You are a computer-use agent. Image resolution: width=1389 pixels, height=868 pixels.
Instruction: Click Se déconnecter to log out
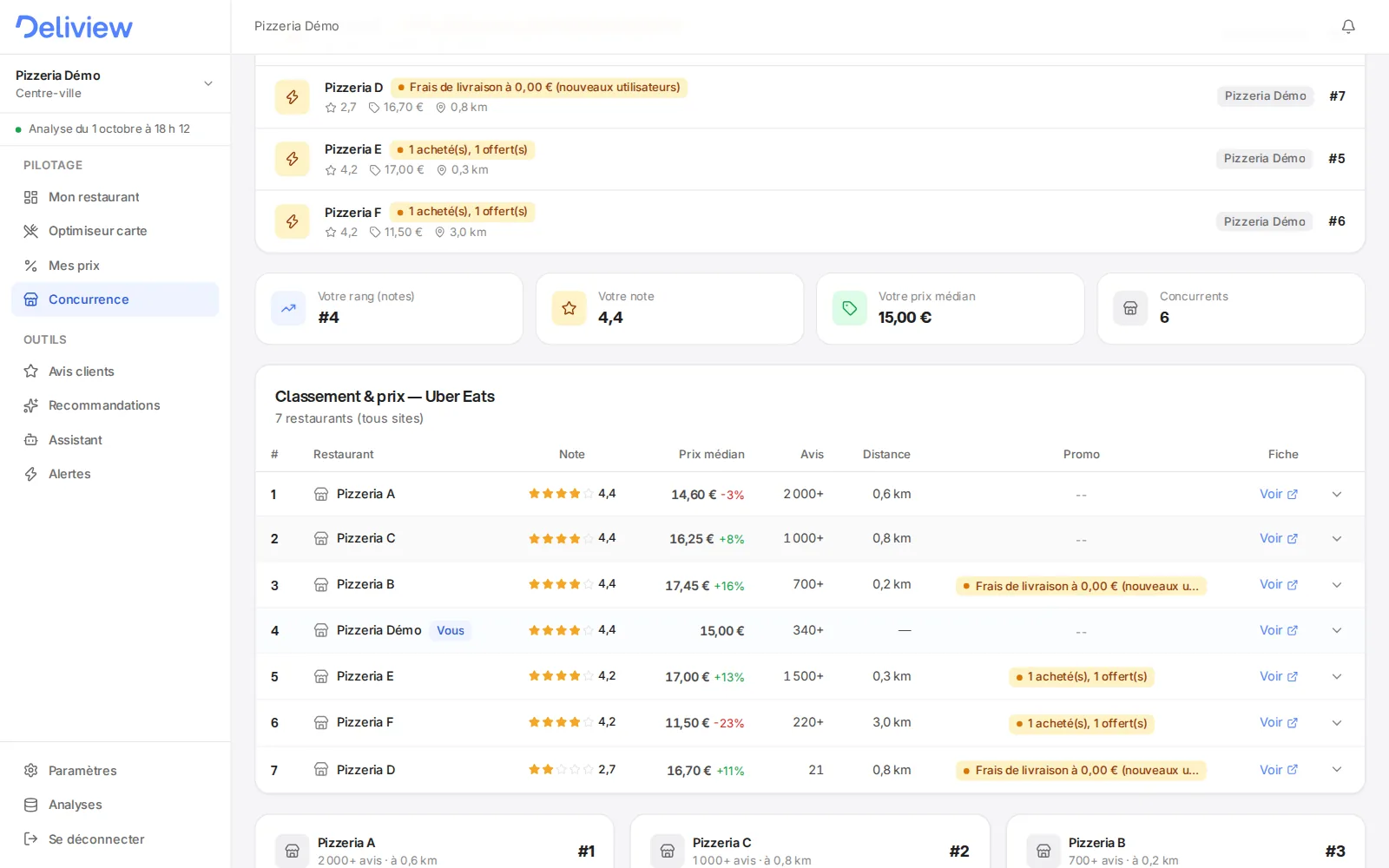coord(115,839)
